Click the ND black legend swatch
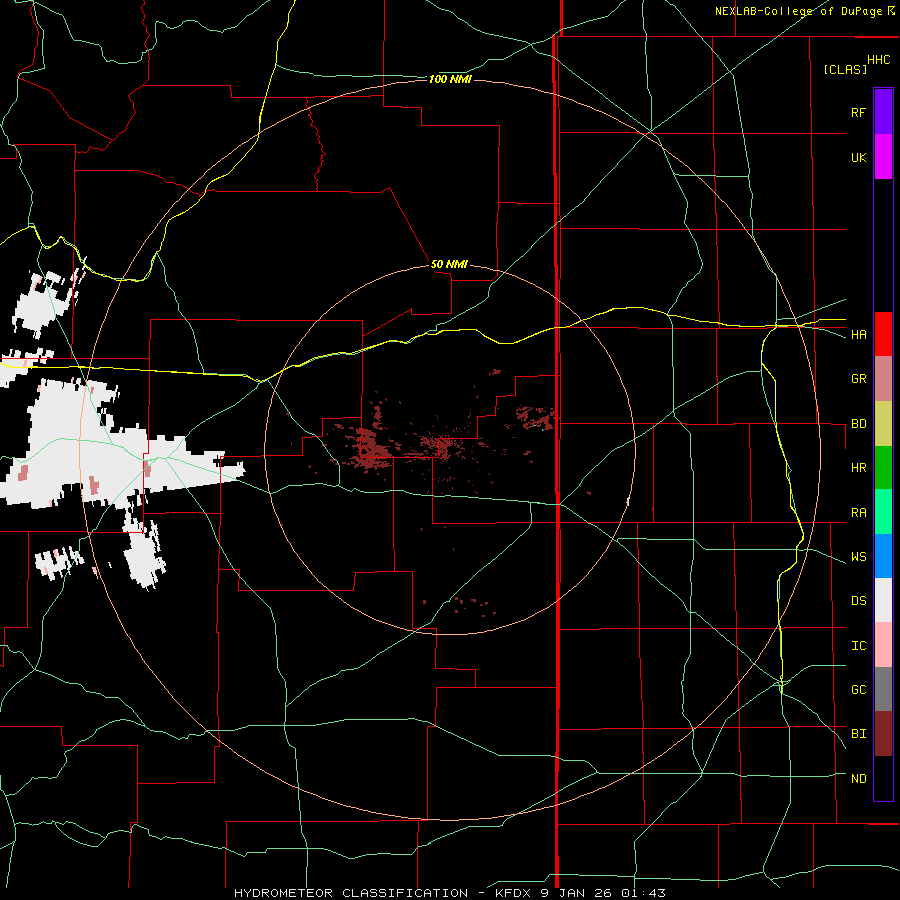Viewport: 900px width, 900px height. click(x=883, y=778)
